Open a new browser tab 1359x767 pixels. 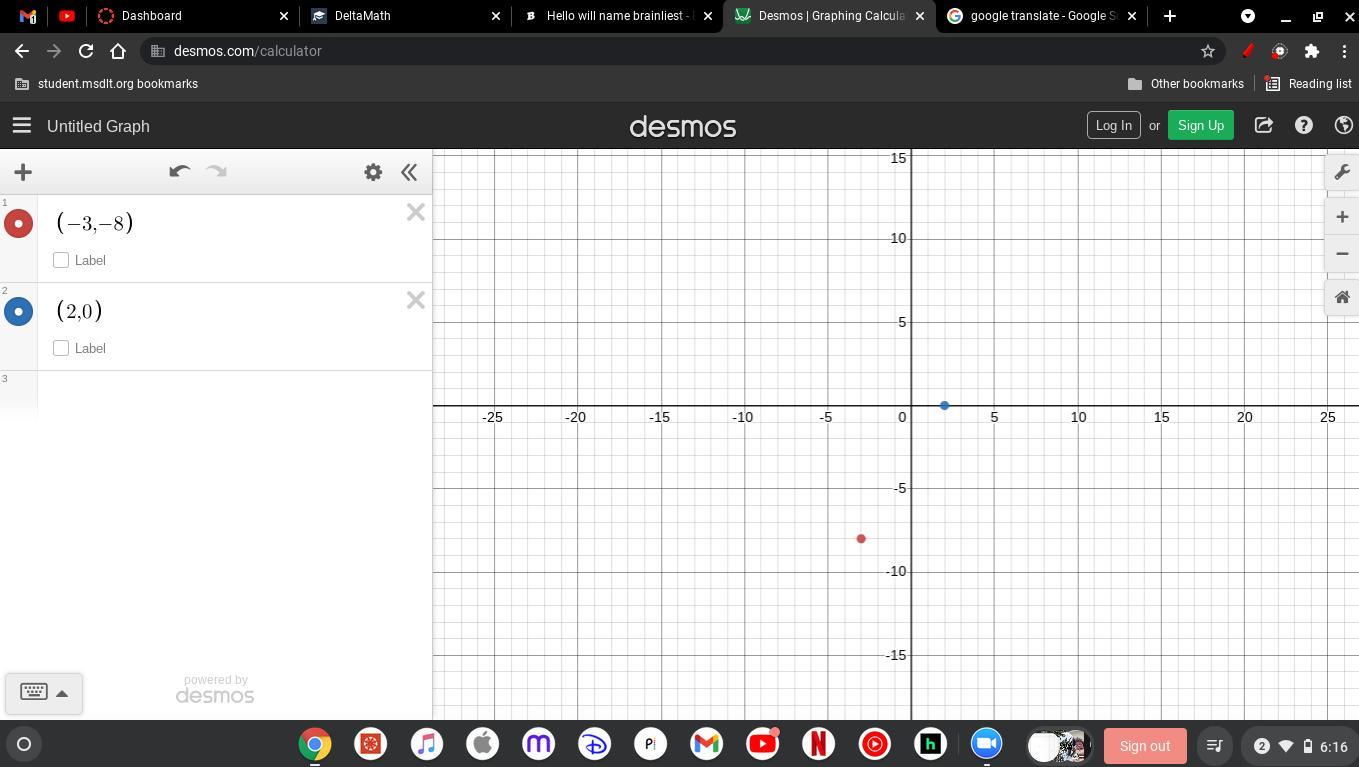coord(1170,16)
